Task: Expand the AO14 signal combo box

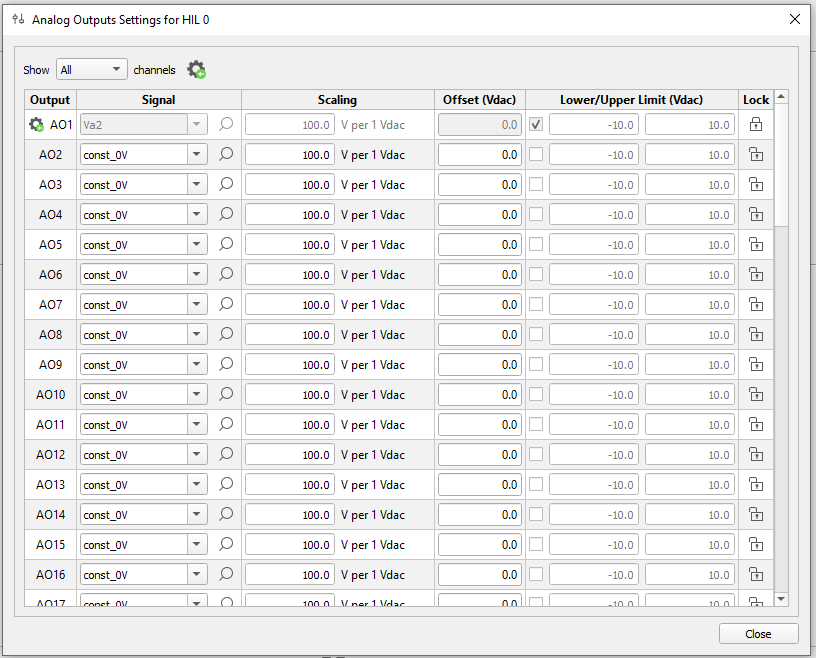Action: [x=197, y=515]
